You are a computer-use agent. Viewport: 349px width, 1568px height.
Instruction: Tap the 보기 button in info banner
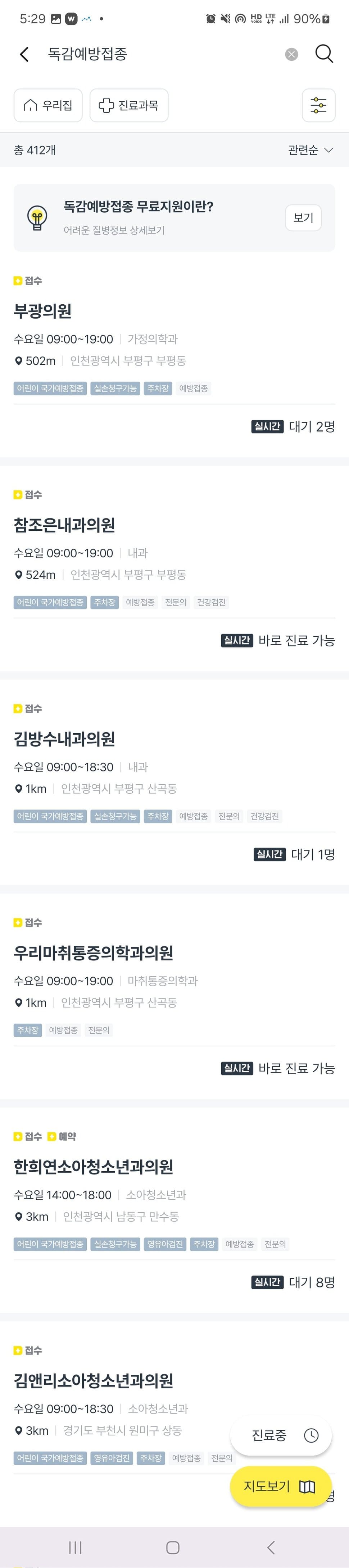tap(303, 218)
